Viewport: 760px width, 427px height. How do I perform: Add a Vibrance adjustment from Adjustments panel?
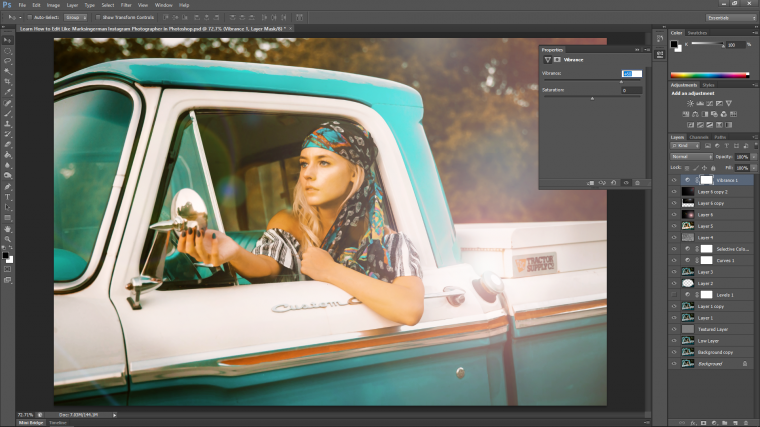(x=728, y=103)
